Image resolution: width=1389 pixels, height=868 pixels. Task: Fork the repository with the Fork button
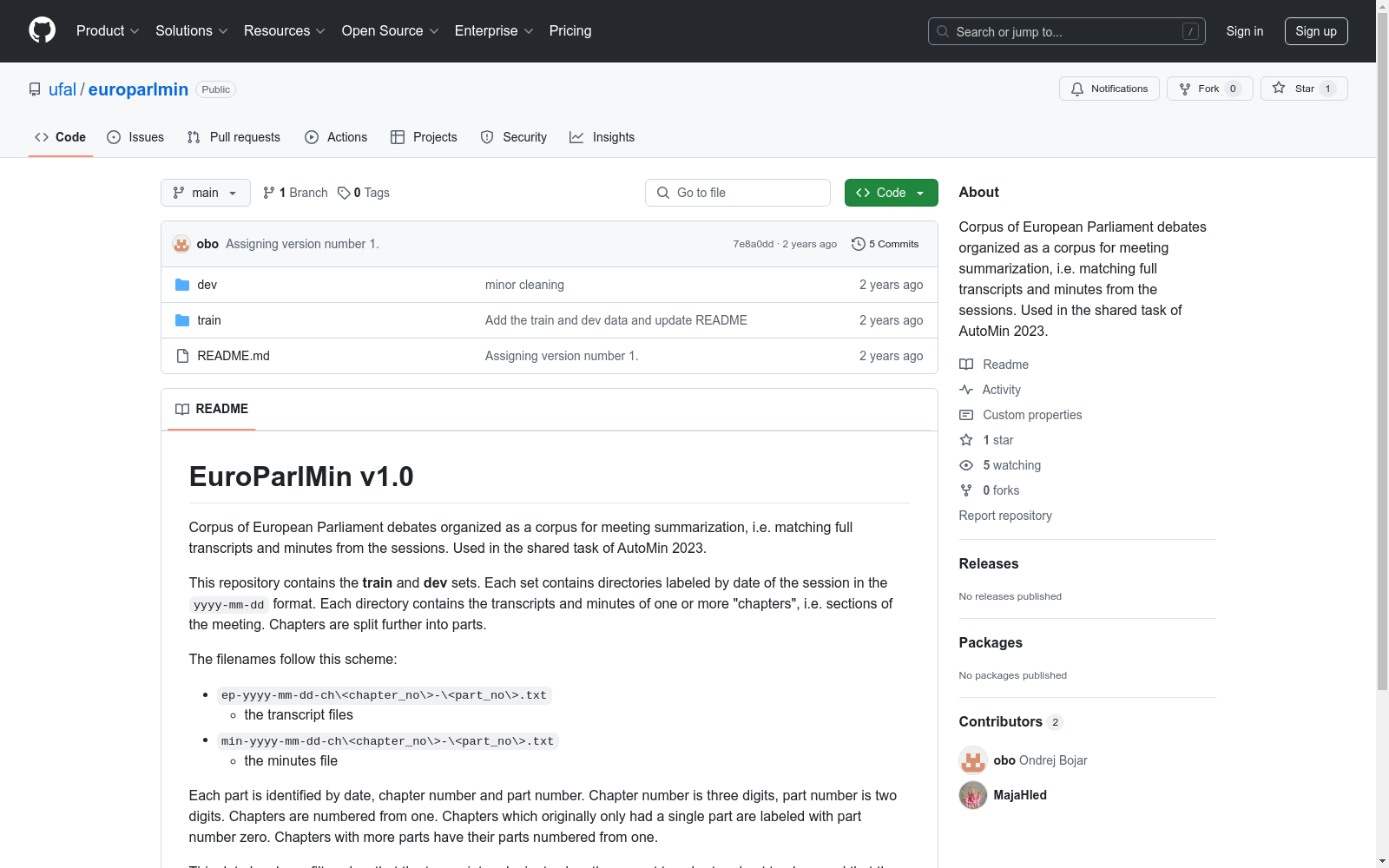(x=1210, y=89)
